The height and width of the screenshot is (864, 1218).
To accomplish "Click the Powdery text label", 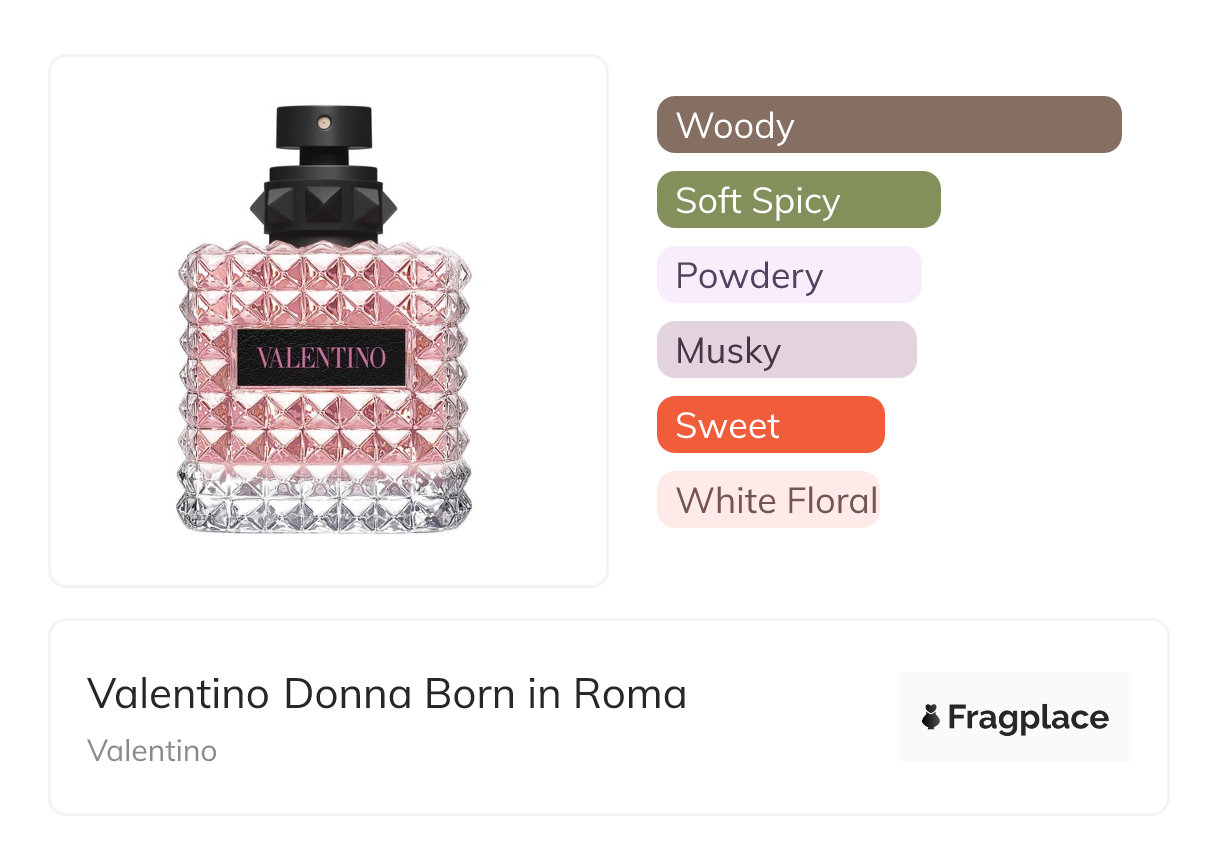I will (749, 276).
